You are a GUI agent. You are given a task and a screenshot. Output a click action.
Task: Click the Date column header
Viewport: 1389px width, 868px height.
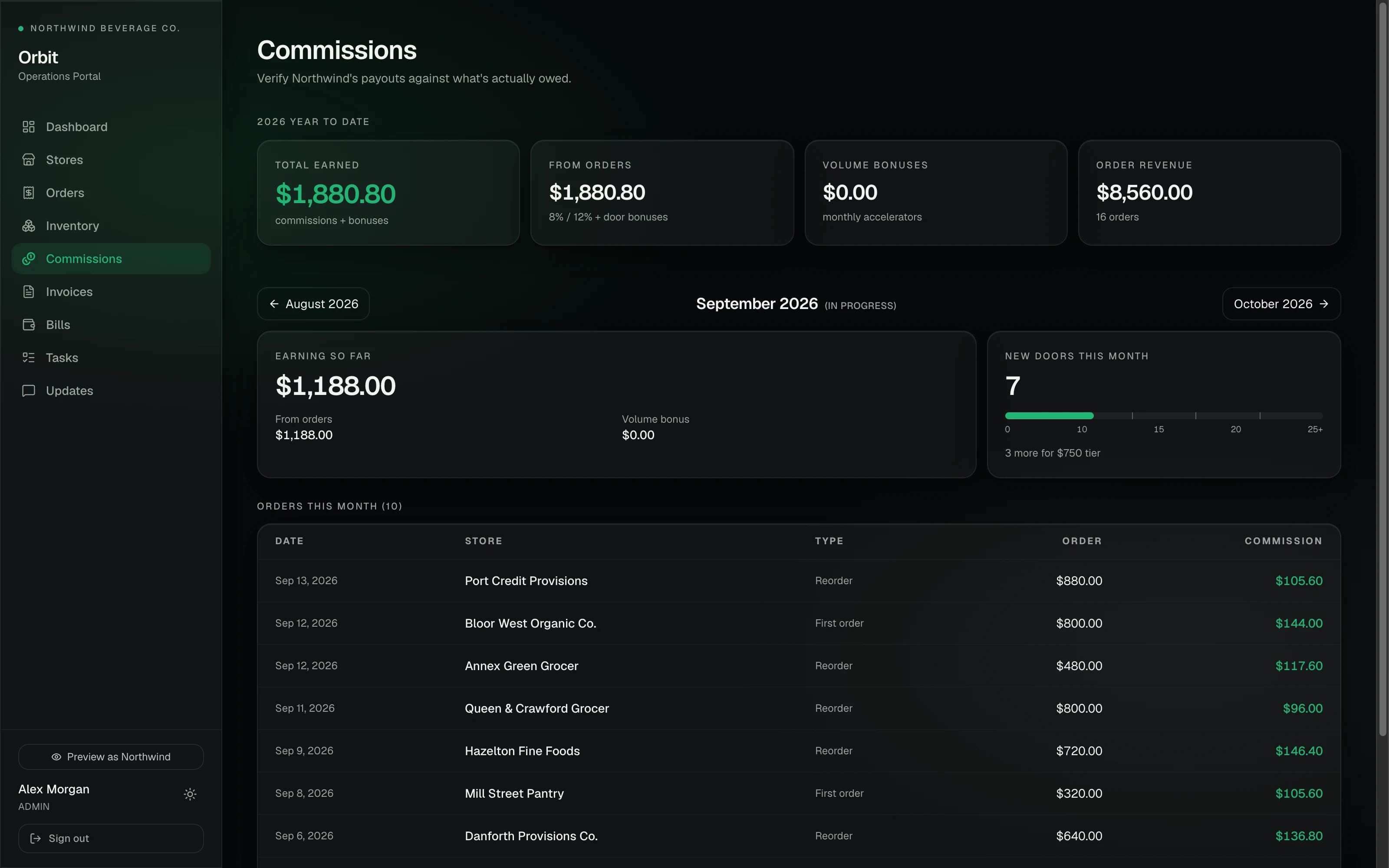(x=289, y=541)
